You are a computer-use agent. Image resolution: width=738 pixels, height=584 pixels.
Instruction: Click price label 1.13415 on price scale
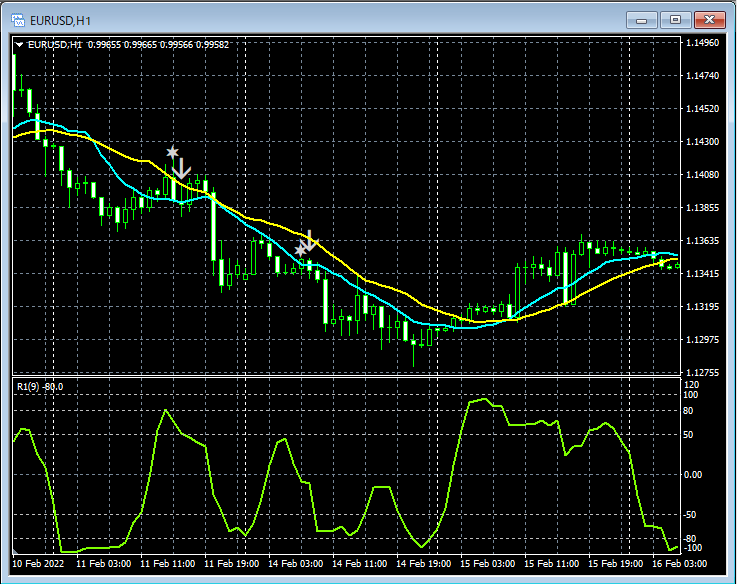coord(703,273)
